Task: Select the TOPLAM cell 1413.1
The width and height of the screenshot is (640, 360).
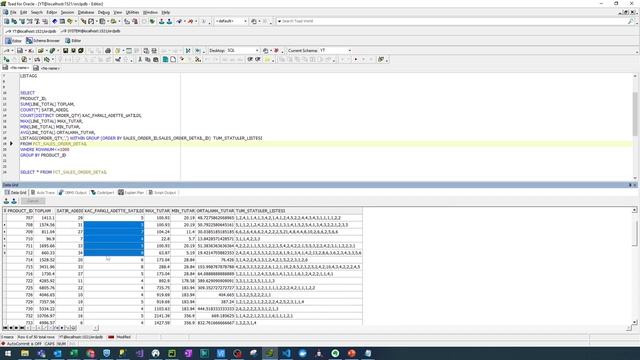Action: pos(44,218)
